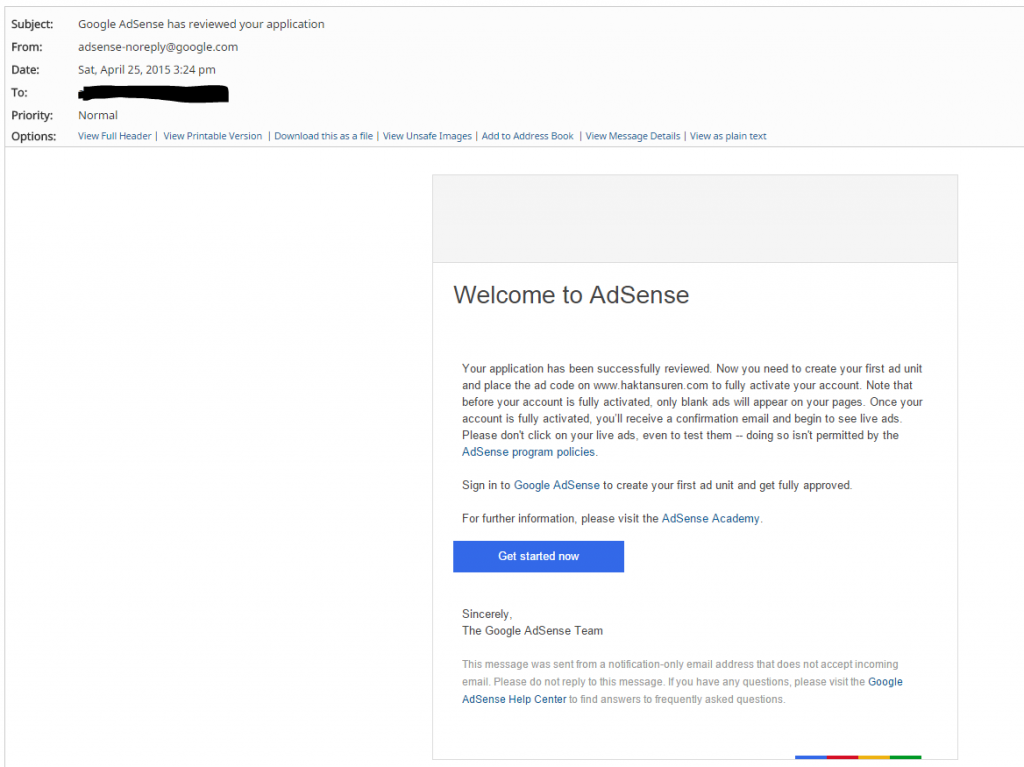Click the Priority: field label
The width and height of the screenshot is (1024, 767).
32,116
